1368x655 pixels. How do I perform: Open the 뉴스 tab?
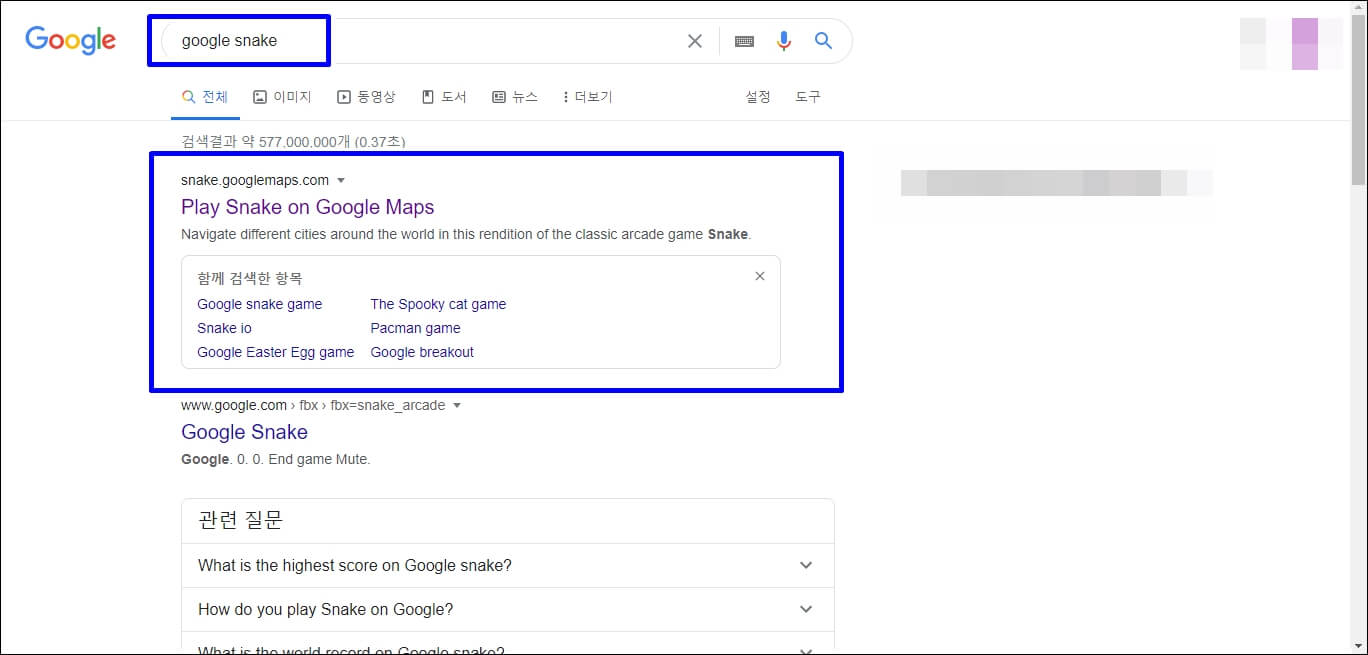515,97
